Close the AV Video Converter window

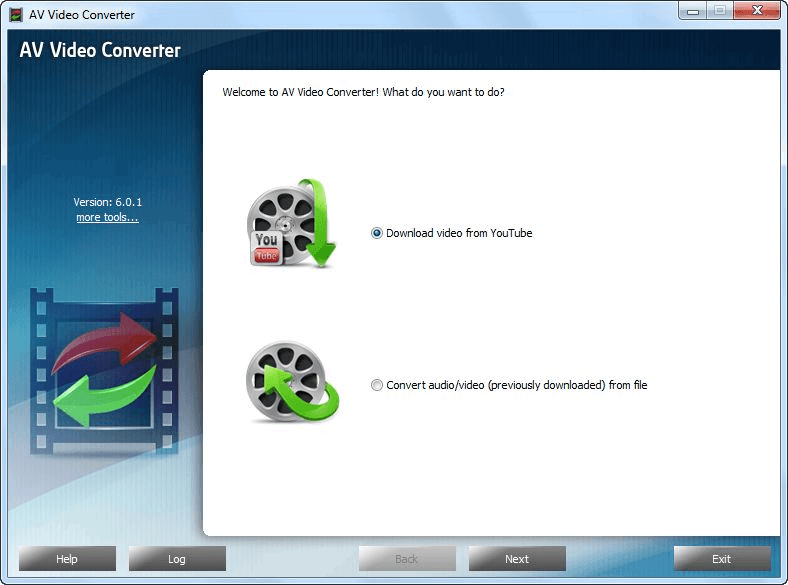point(757,11)
